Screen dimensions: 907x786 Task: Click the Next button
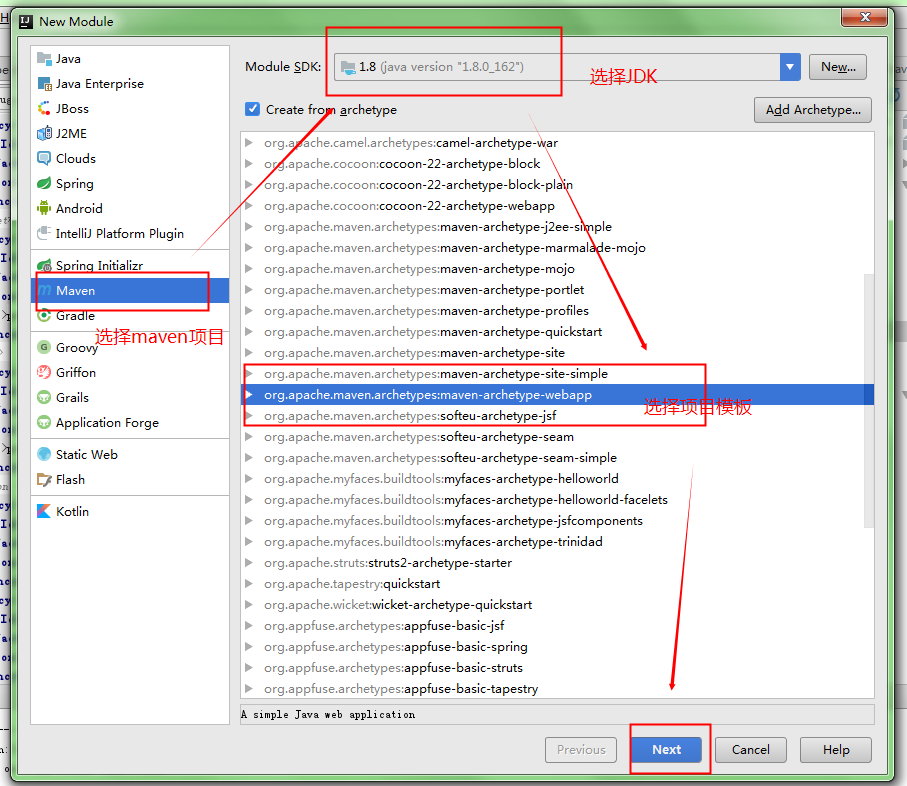[666, 750]
